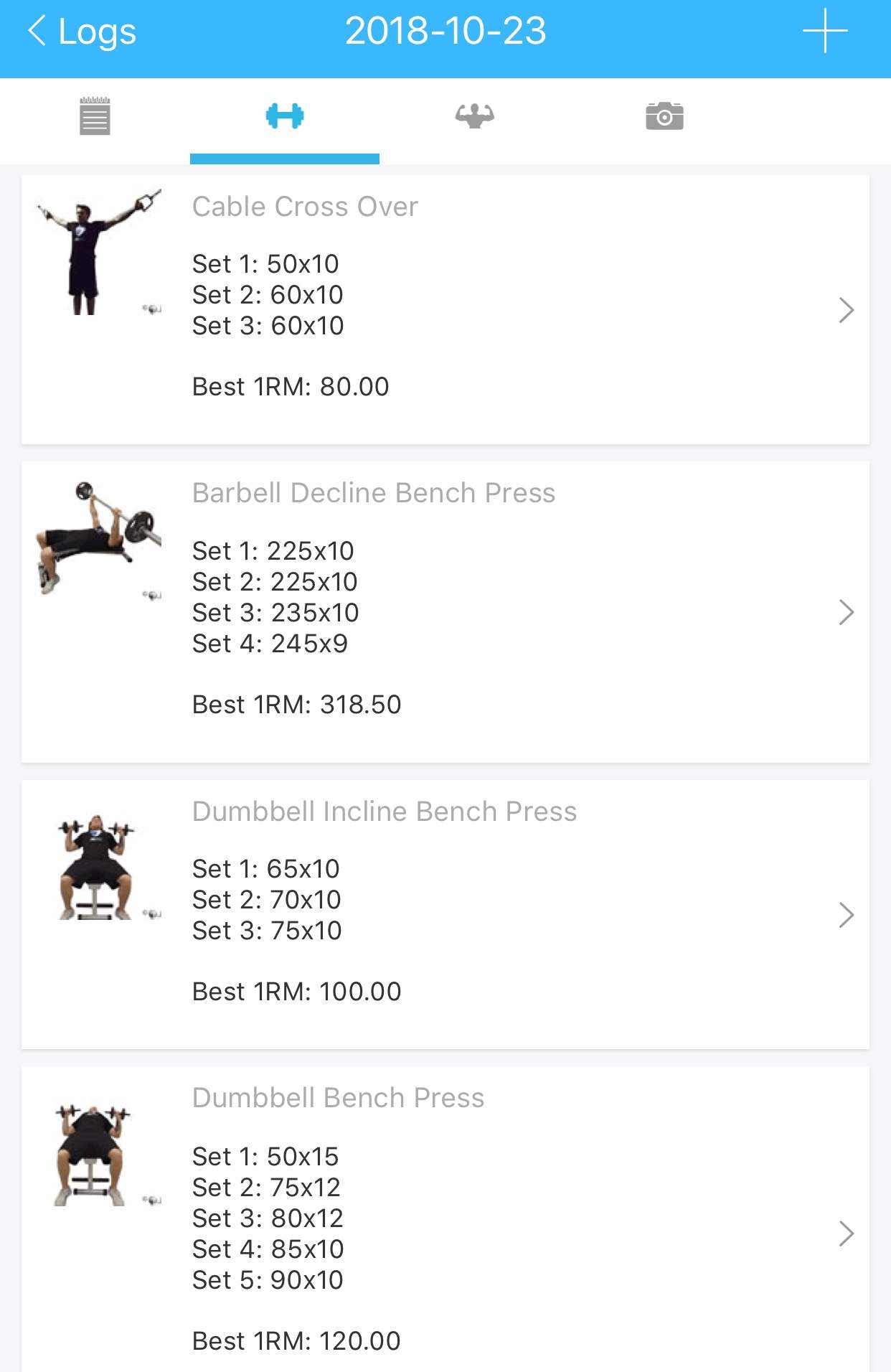The width and height of the screenshot is (891, 1372).
Task: Tap Best 1RM: 318.50 text
Action: point(296,705)
